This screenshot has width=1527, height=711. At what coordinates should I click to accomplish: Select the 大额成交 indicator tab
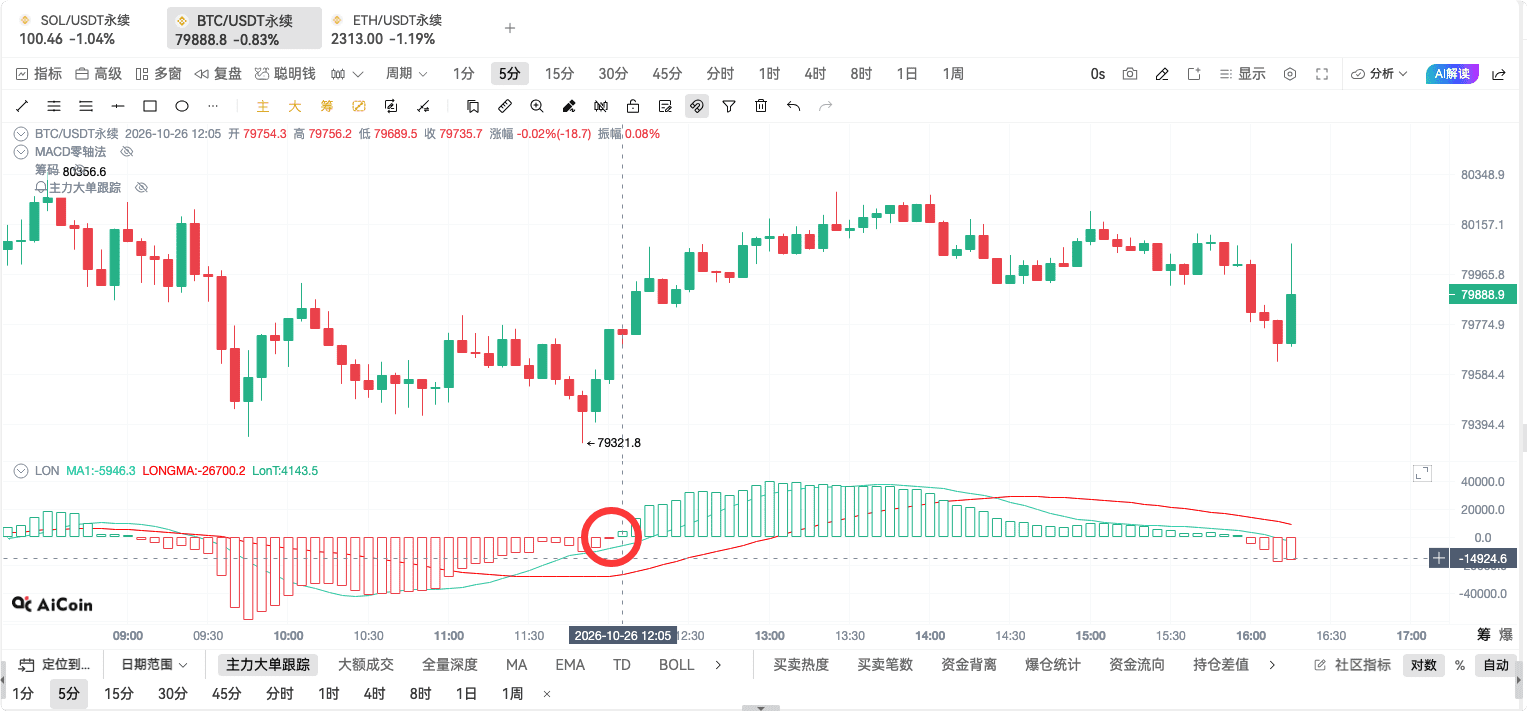(366, 665)
